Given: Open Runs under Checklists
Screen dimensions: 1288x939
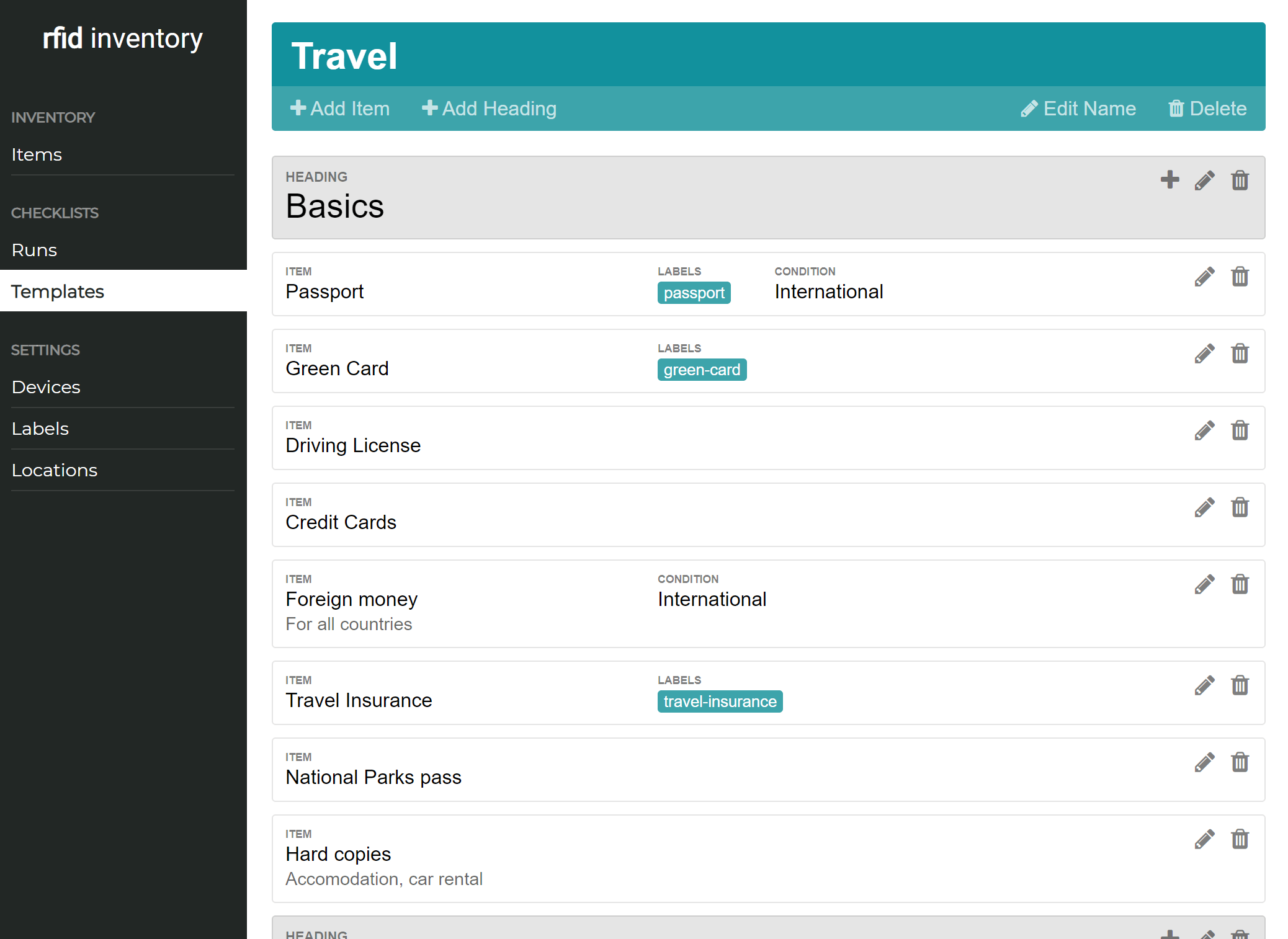Looking at the screenshot, I should 34,250.
